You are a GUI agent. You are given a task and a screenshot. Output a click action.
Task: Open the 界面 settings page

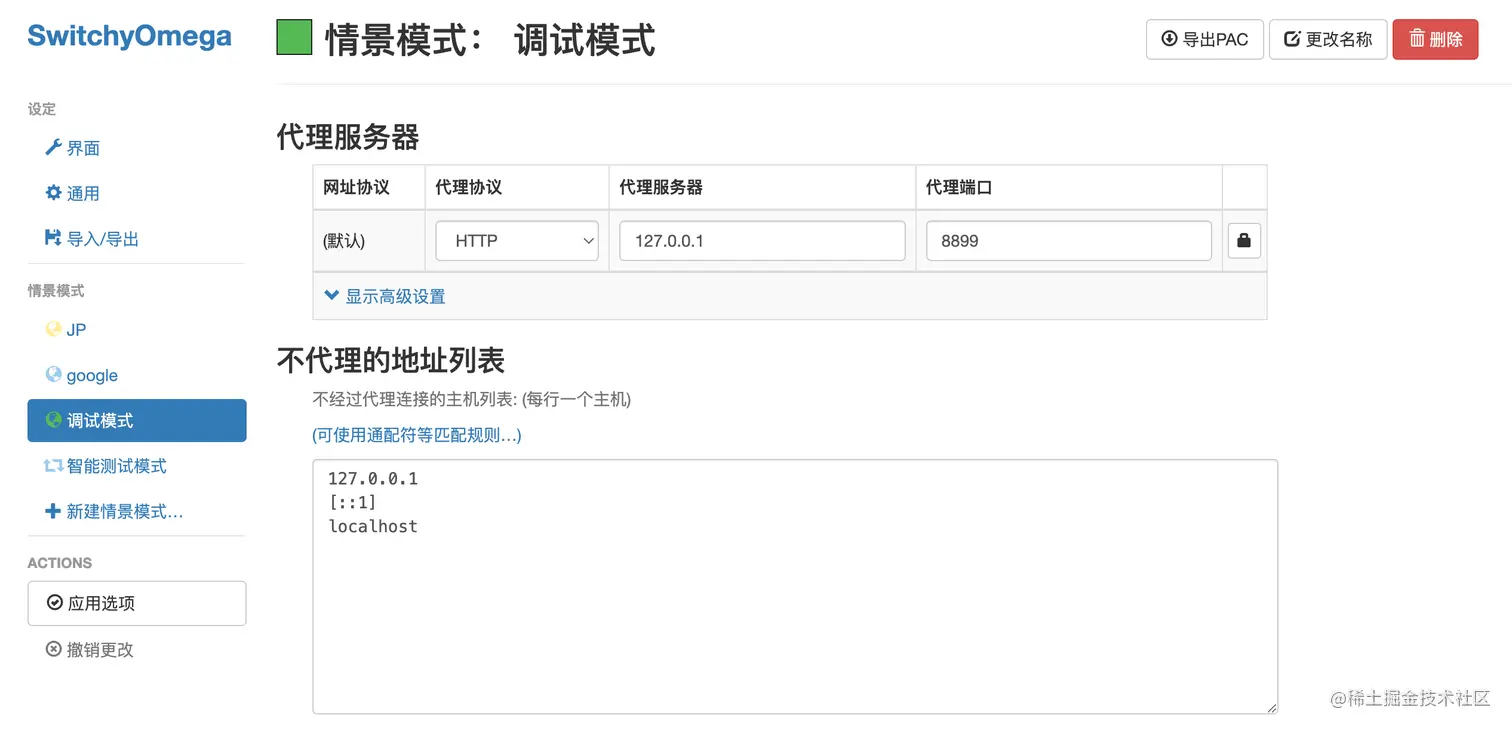coord(83,148)
